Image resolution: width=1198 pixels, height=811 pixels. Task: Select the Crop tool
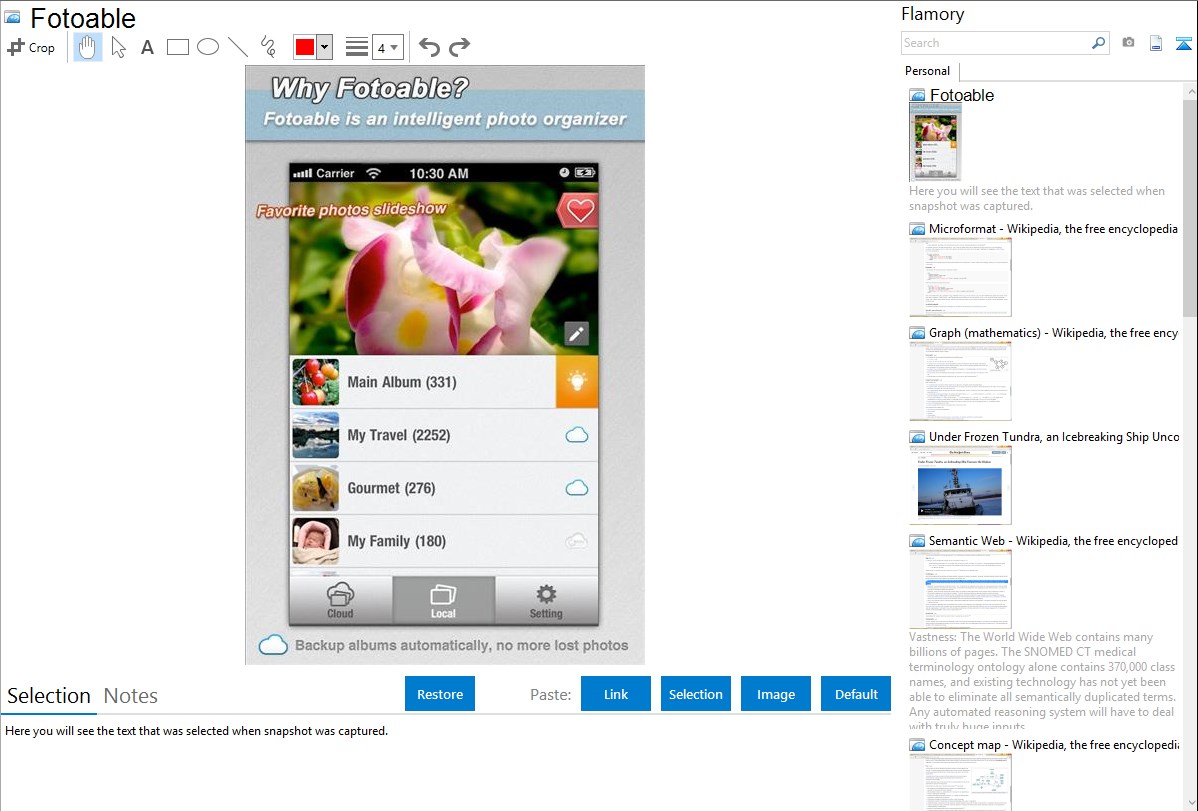tap(31, 47)
